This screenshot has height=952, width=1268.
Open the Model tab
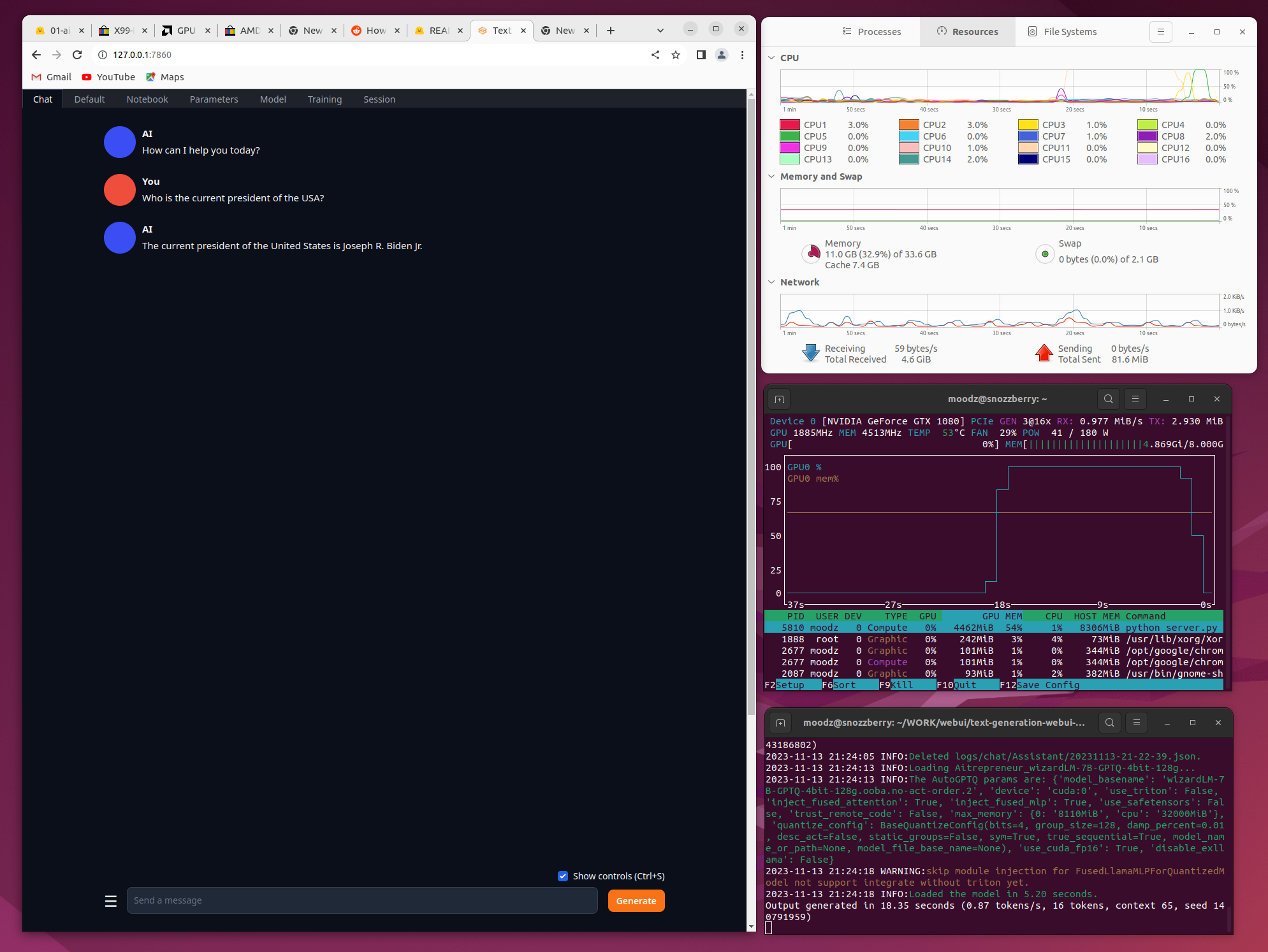(x=273, y=99)
